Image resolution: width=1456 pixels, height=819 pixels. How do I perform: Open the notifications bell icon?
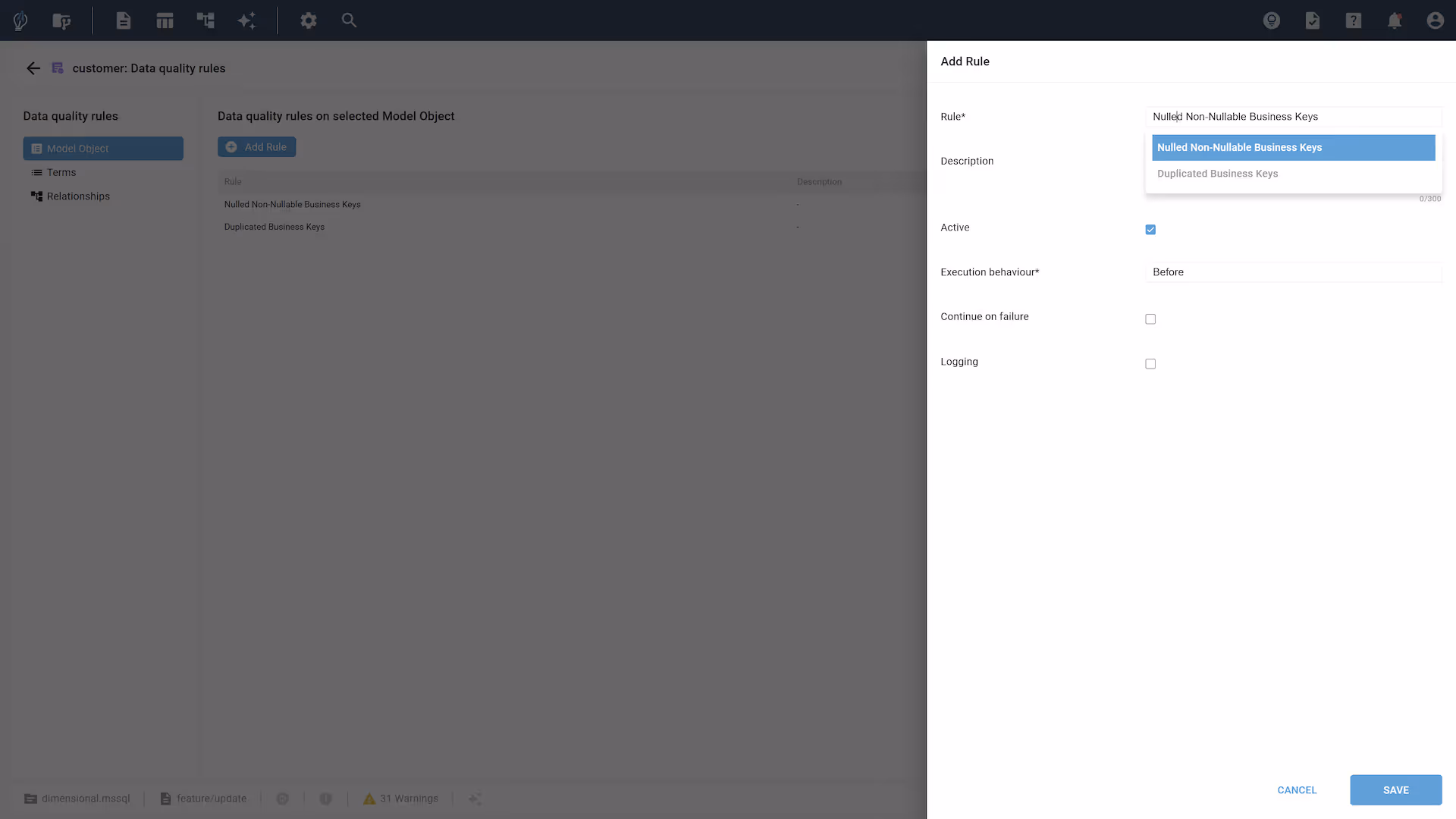click(1394, 20)
